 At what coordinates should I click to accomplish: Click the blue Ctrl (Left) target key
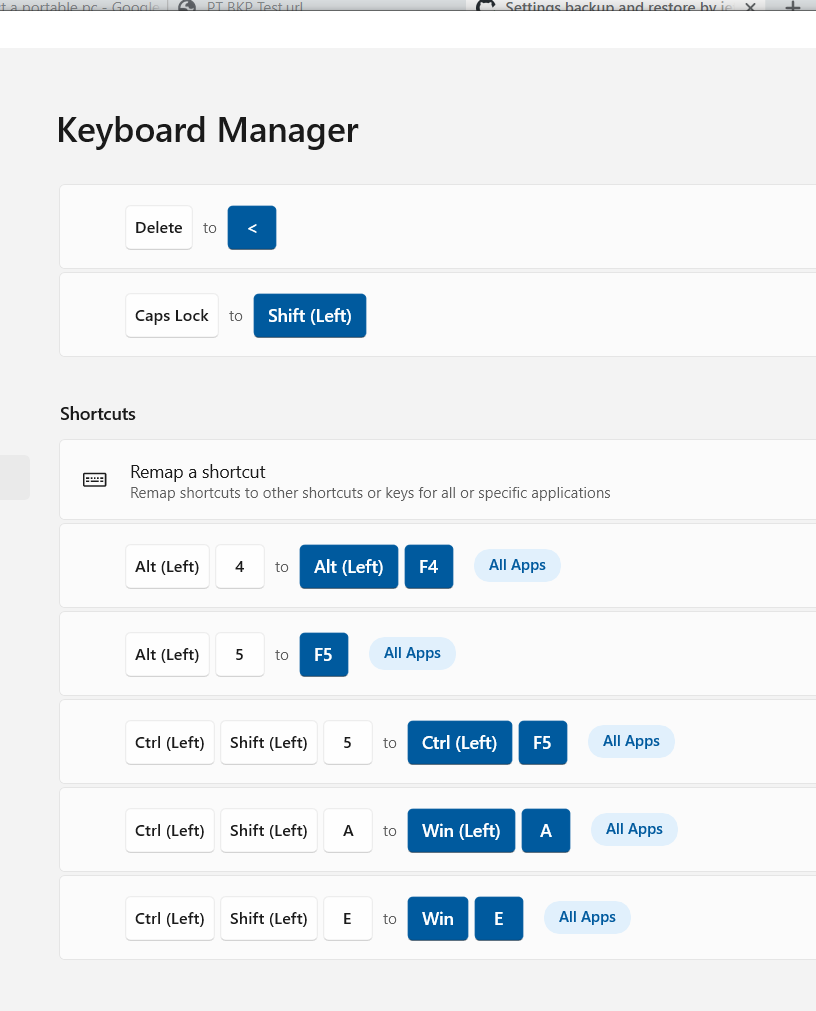pos(460,743)
